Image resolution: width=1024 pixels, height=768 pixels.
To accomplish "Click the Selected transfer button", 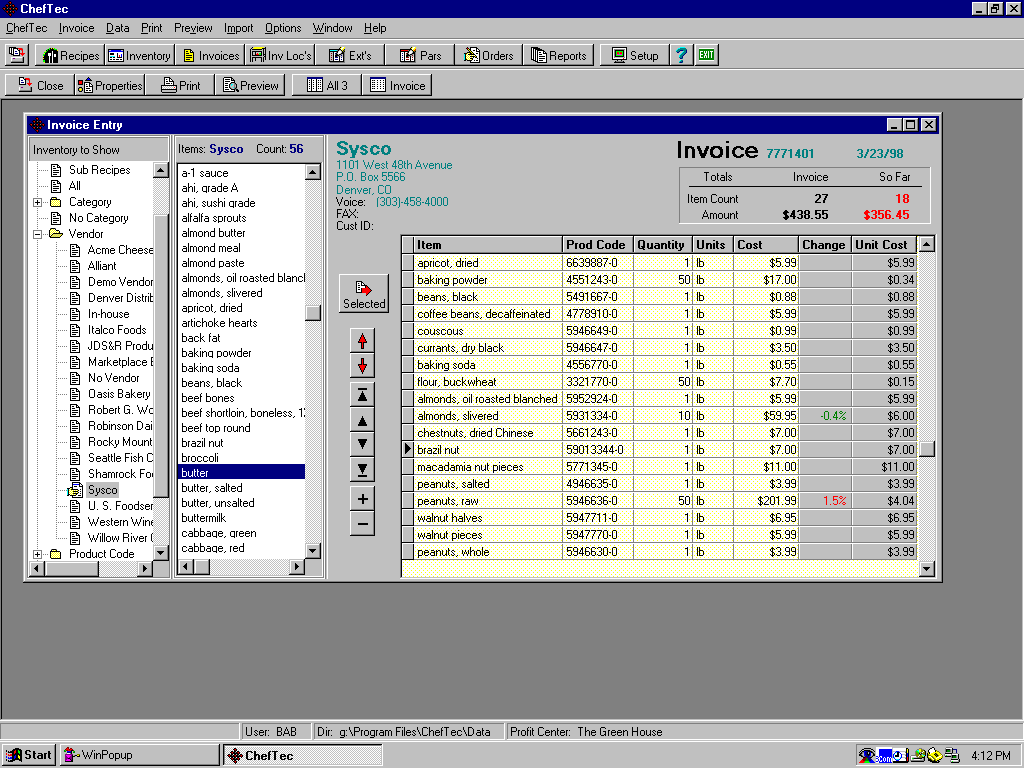I will (x=364, y=293).
